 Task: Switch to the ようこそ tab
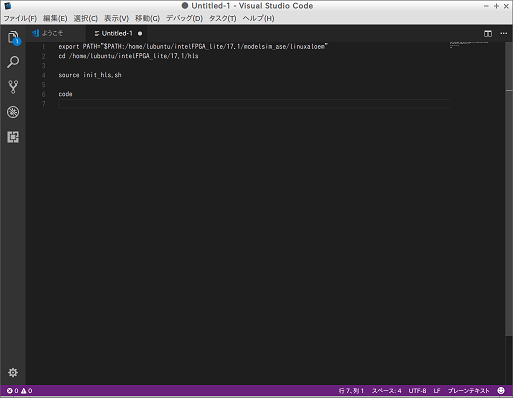[56, 33]
